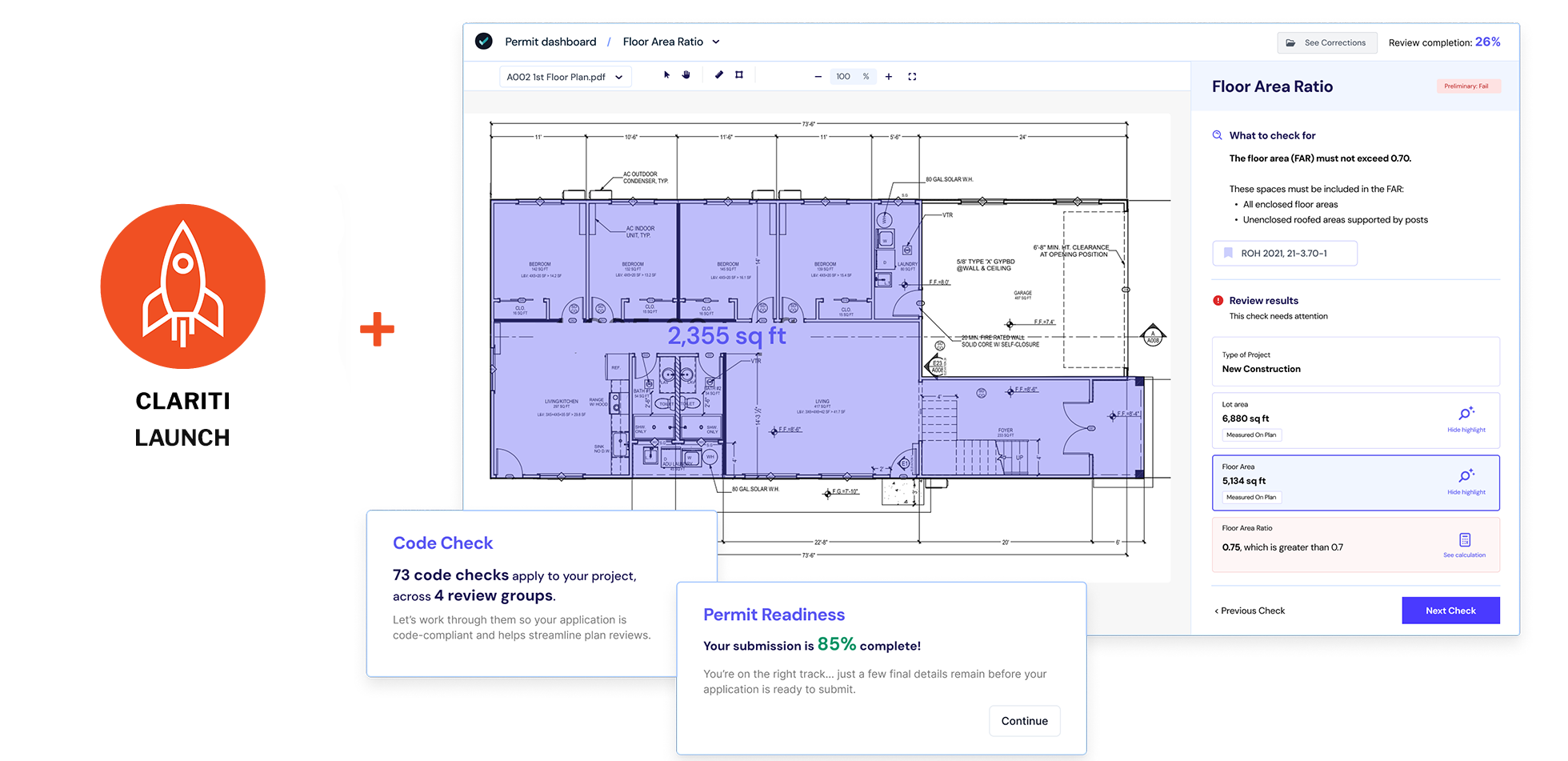
Task: Click the zoom in plus icon
Action: (888, 77)
